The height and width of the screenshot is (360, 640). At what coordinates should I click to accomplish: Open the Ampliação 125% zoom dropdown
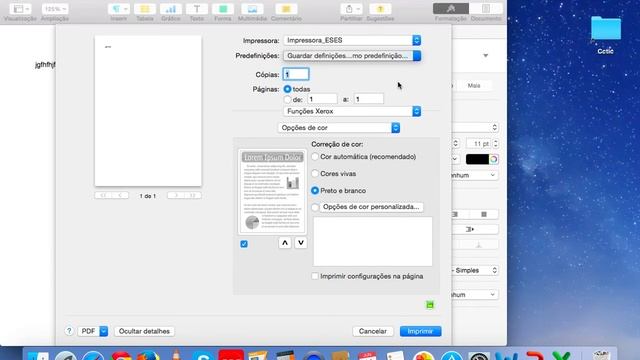[x=55, y=9]
